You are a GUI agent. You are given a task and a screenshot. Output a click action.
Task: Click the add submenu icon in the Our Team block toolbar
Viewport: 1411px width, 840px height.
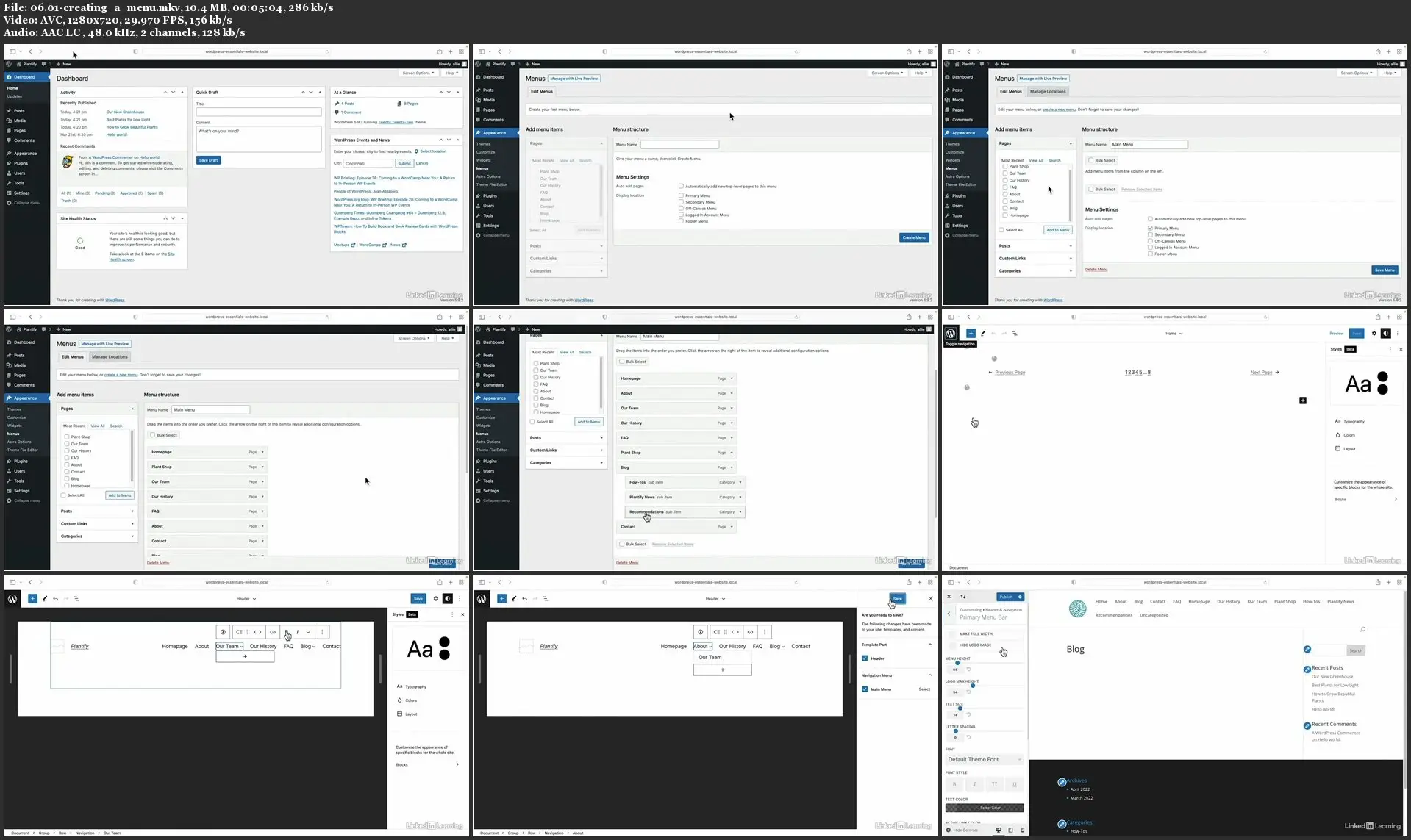point(239,632)
